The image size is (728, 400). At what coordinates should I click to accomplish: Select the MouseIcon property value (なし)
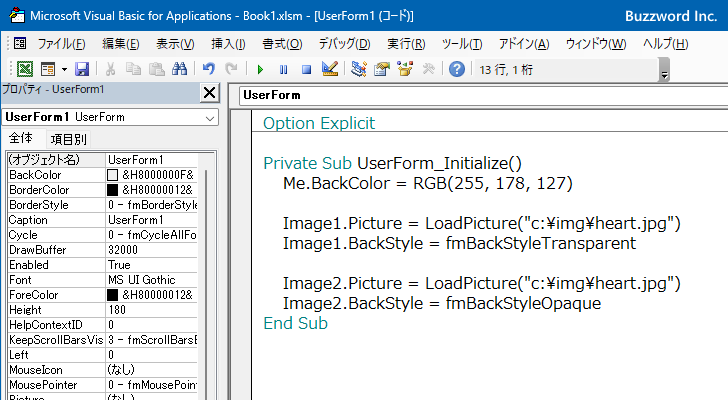(152, 370)
